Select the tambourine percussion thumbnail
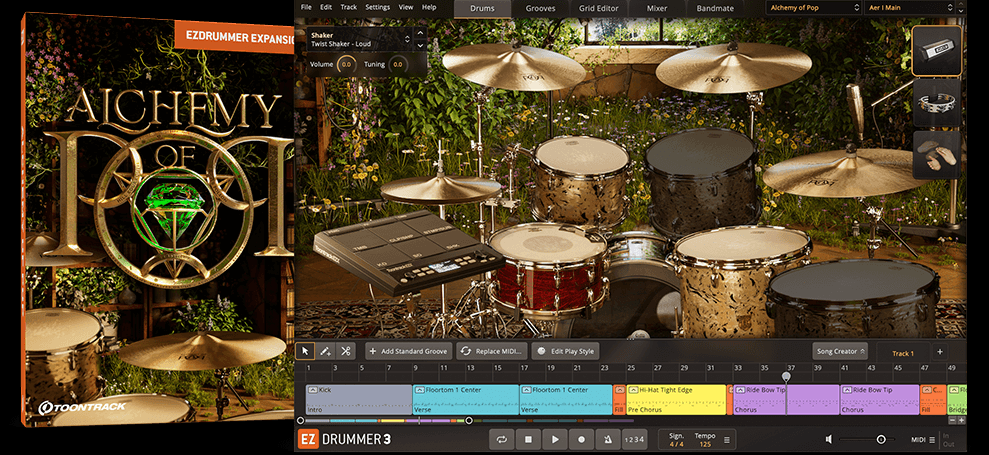Image resolution: width=989 pixels, height=455 pixels. point(937,103)
